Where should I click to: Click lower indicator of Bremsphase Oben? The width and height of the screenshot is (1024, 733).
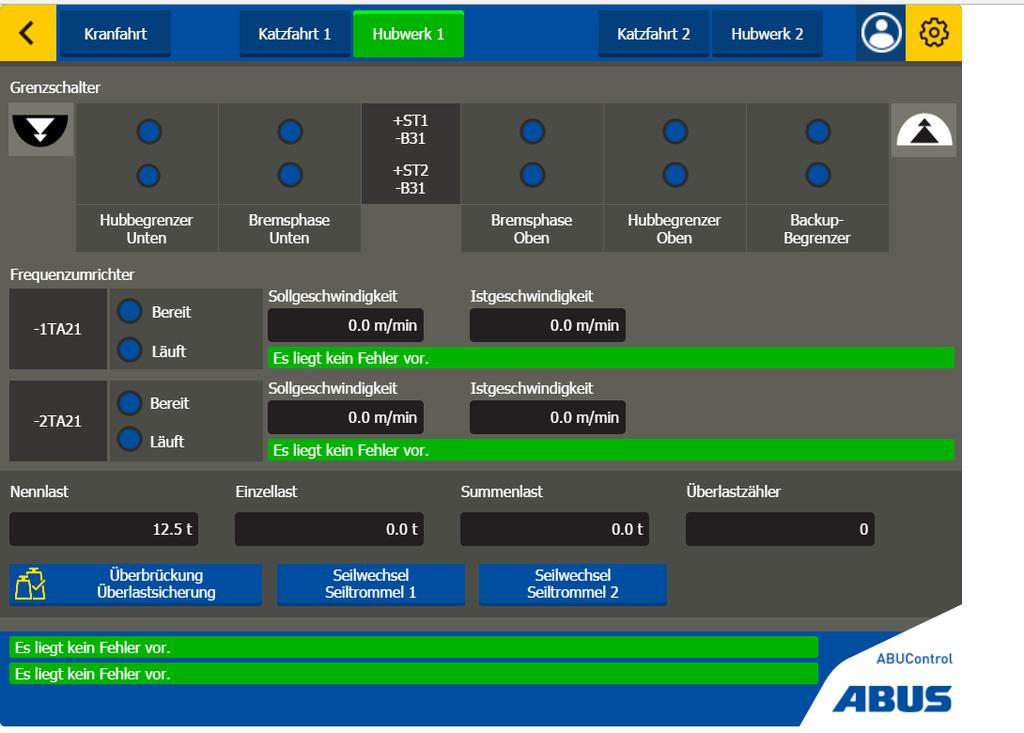pyautogui.click(x=532, y=174)
